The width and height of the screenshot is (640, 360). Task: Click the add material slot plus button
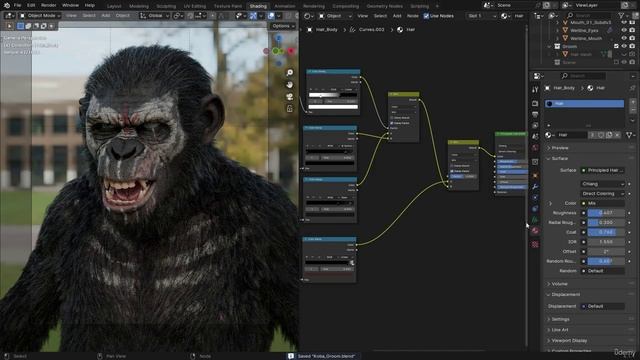point(633,102)
